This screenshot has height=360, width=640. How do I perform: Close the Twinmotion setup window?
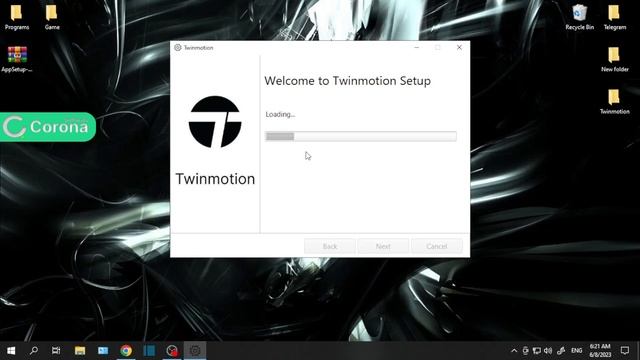(x=459, y=47)
